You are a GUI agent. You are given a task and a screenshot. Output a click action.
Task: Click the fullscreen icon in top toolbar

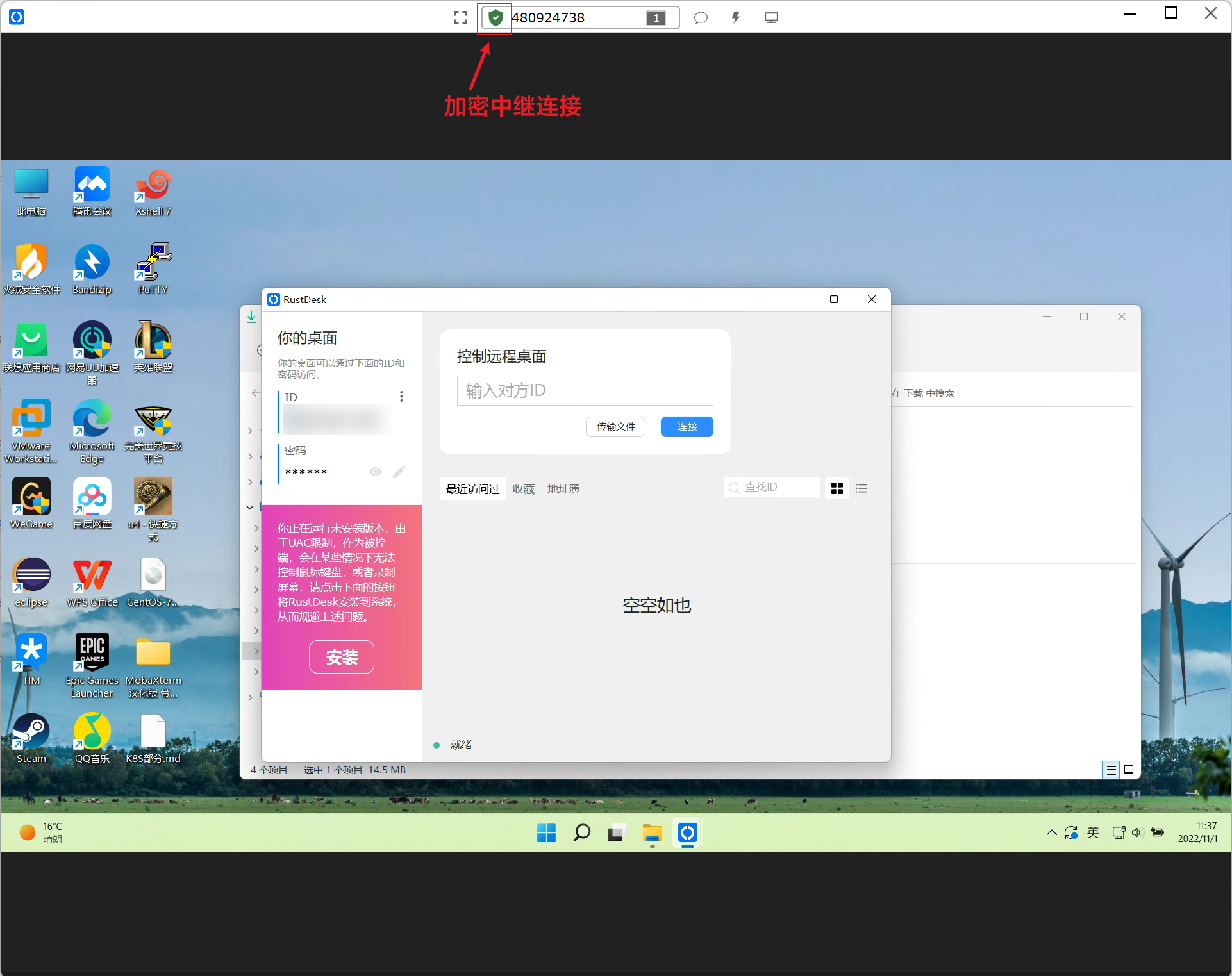click(460, 18)
